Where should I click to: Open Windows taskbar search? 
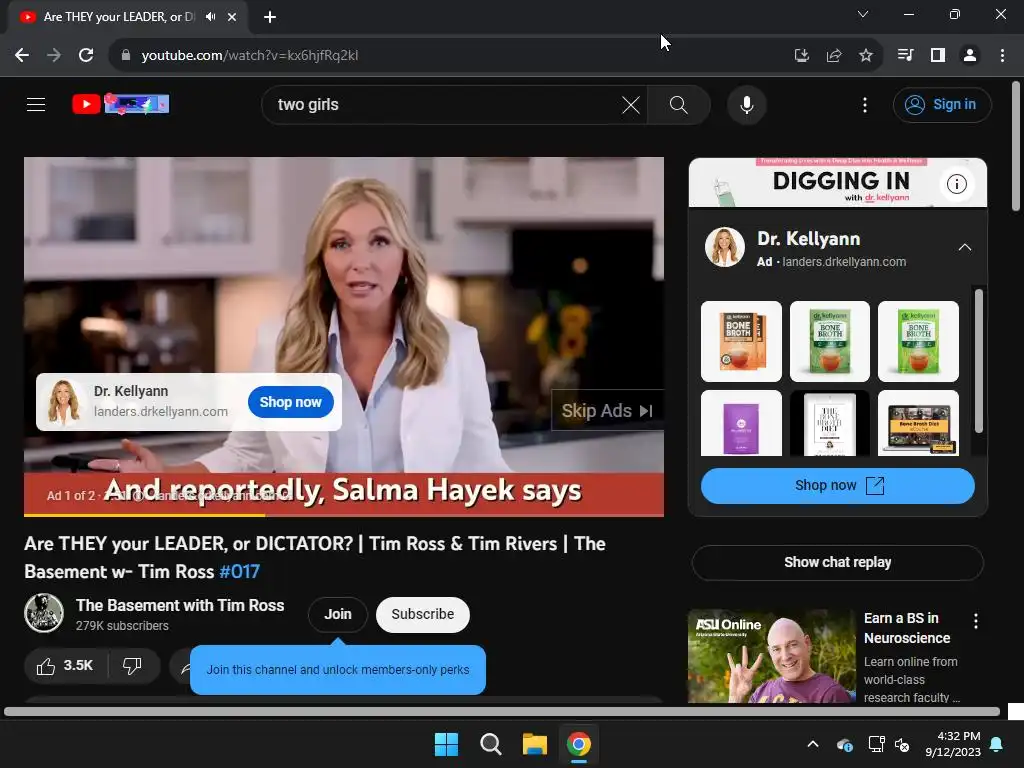[490, 744]
